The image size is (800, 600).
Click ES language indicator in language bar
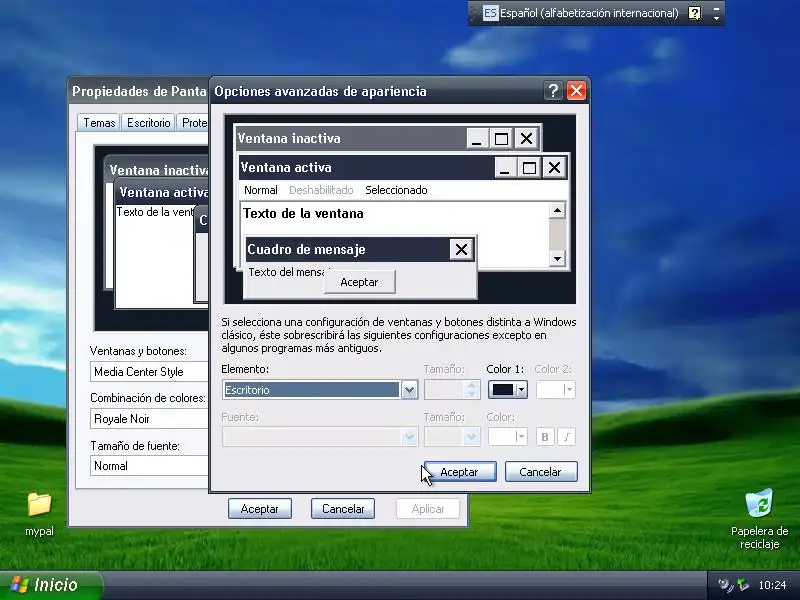click(x=490, y=13)
